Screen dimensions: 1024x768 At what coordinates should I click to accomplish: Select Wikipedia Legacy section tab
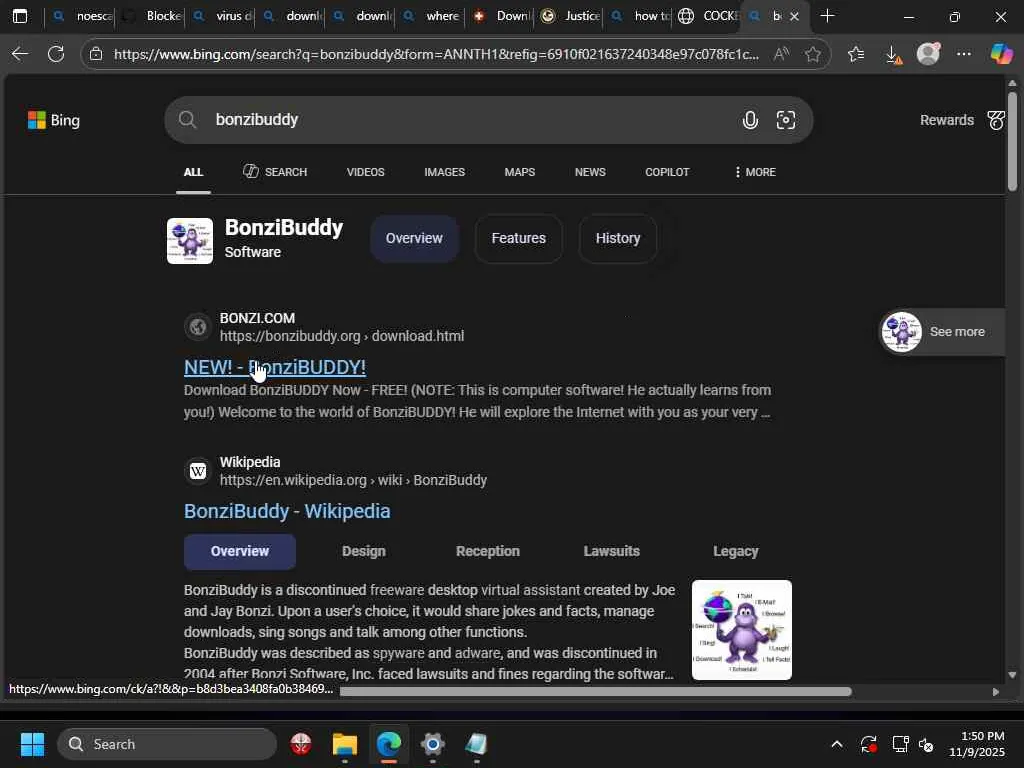735,551
